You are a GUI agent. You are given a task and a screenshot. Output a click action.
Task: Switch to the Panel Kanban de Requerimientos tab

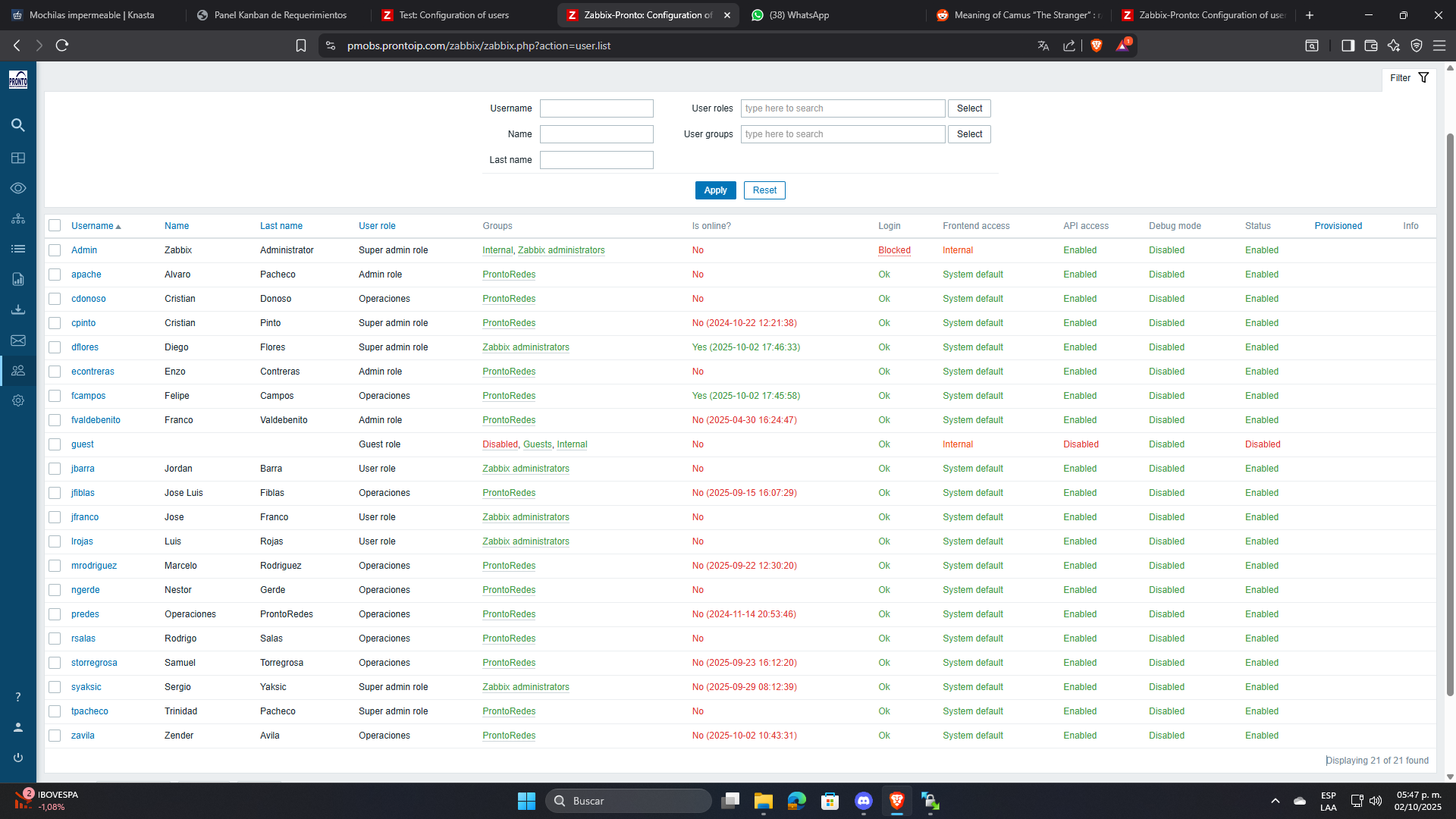(x=280, y=15)
